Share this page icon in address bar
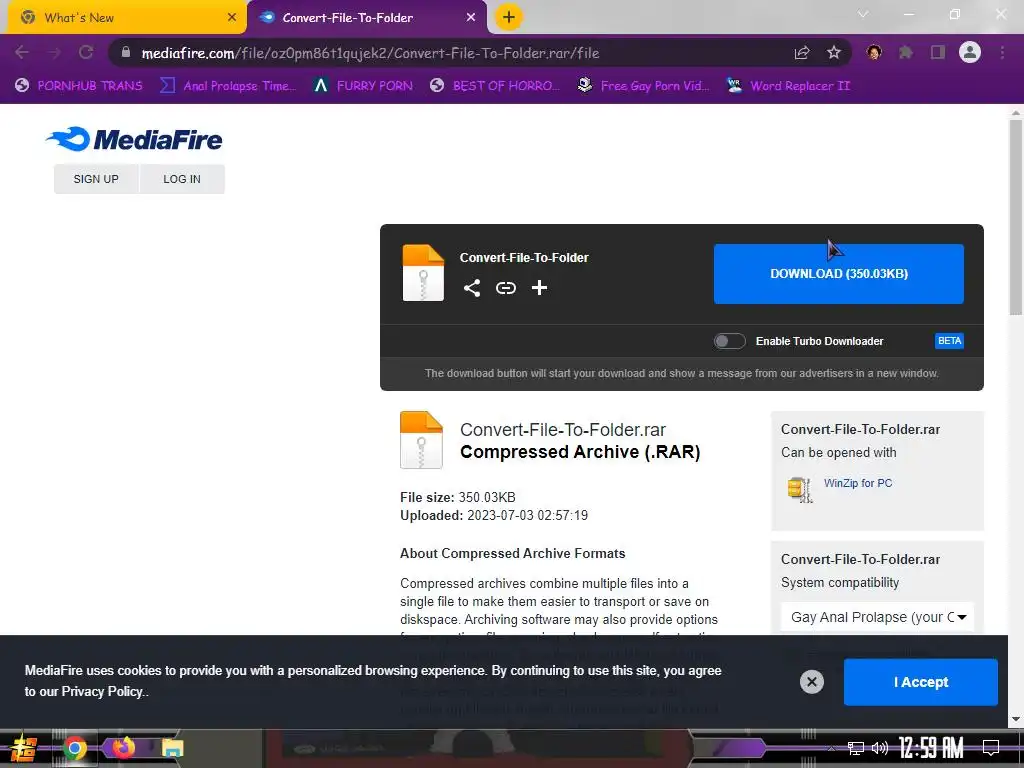The height and width of the screenshot is (768, 1024). 802,53
